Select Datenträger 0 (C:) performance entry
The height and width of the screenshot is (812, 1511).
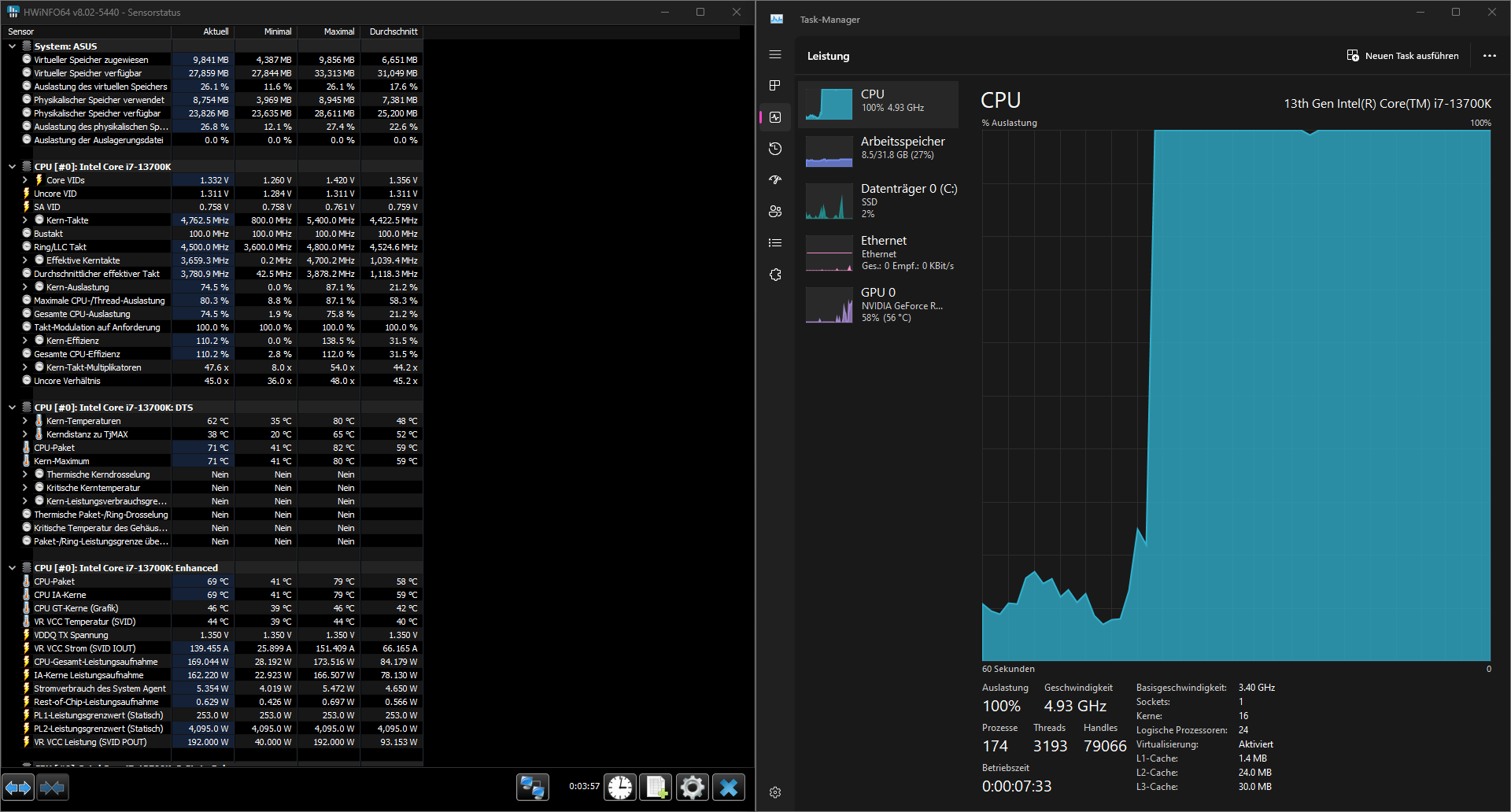pyautogui.click(x=878, y=201)
